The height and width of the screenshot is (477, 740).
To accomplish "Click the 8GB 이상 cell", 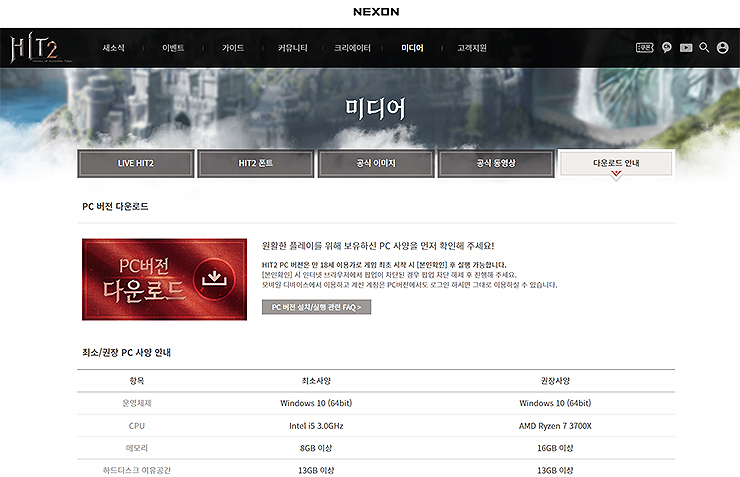I will pos(316,448).
